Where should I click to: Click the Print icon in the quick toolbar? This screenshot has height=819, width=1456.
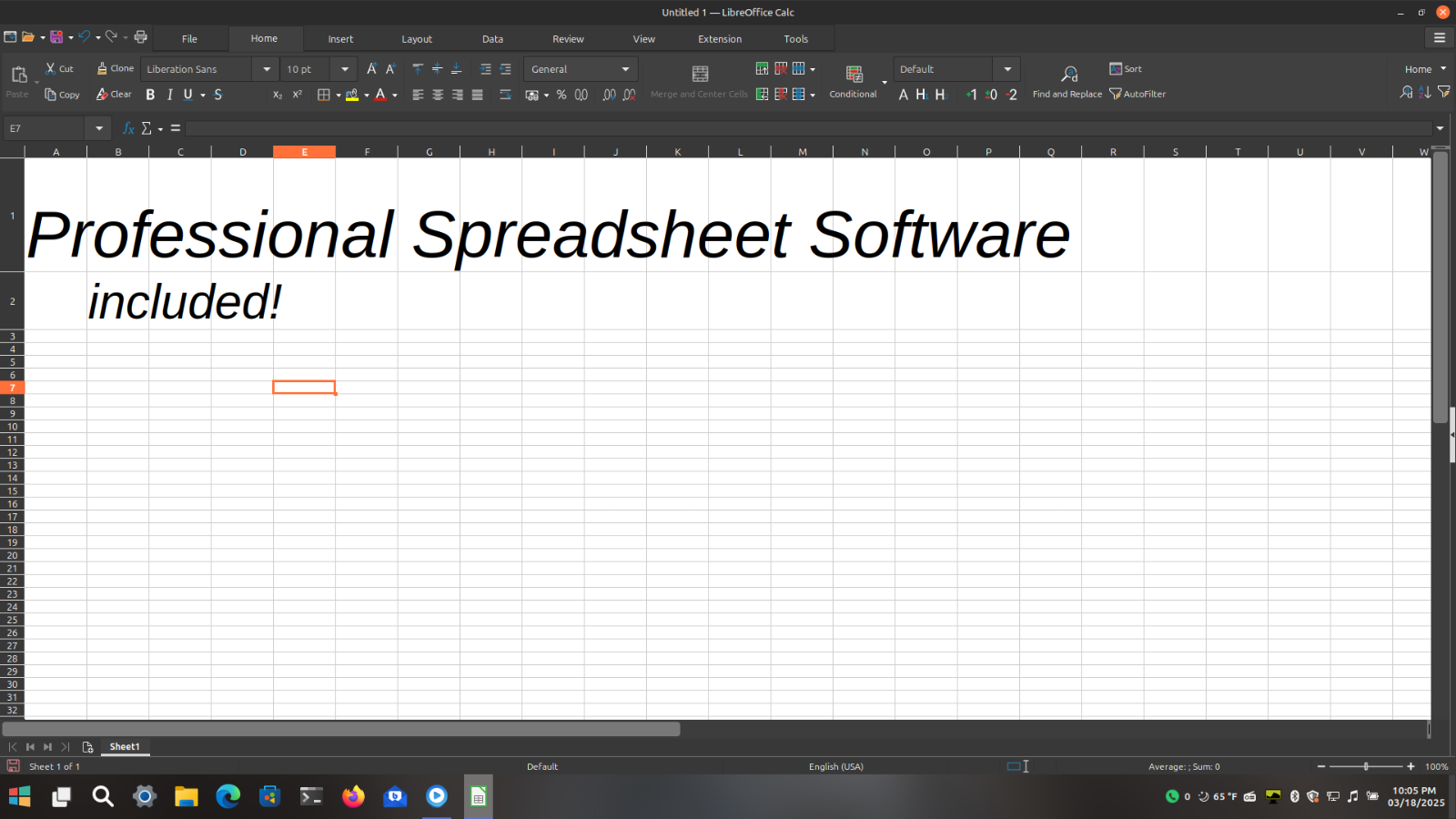tap(140, 37)
